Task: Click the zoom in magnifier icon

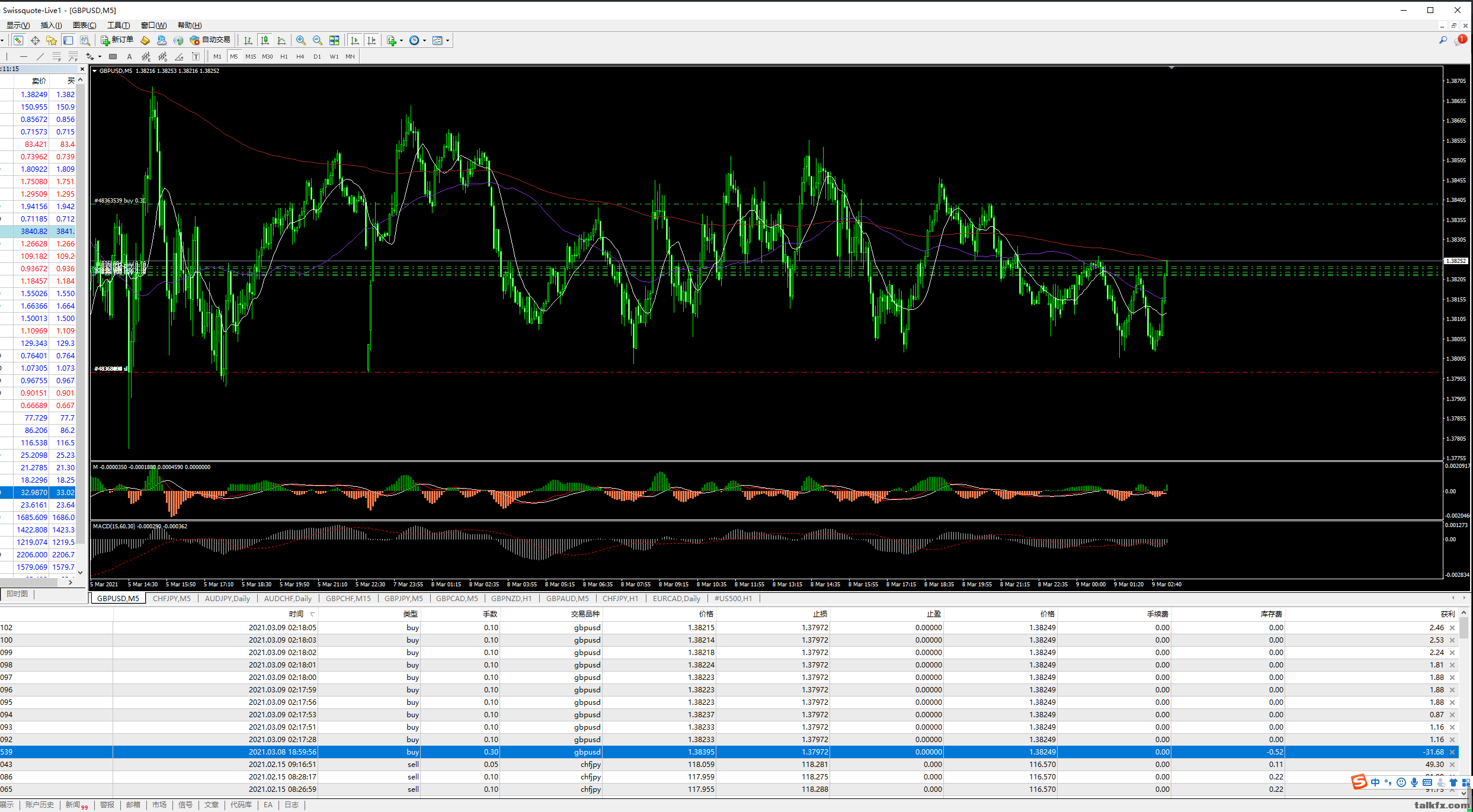Action: pos(301,40)
